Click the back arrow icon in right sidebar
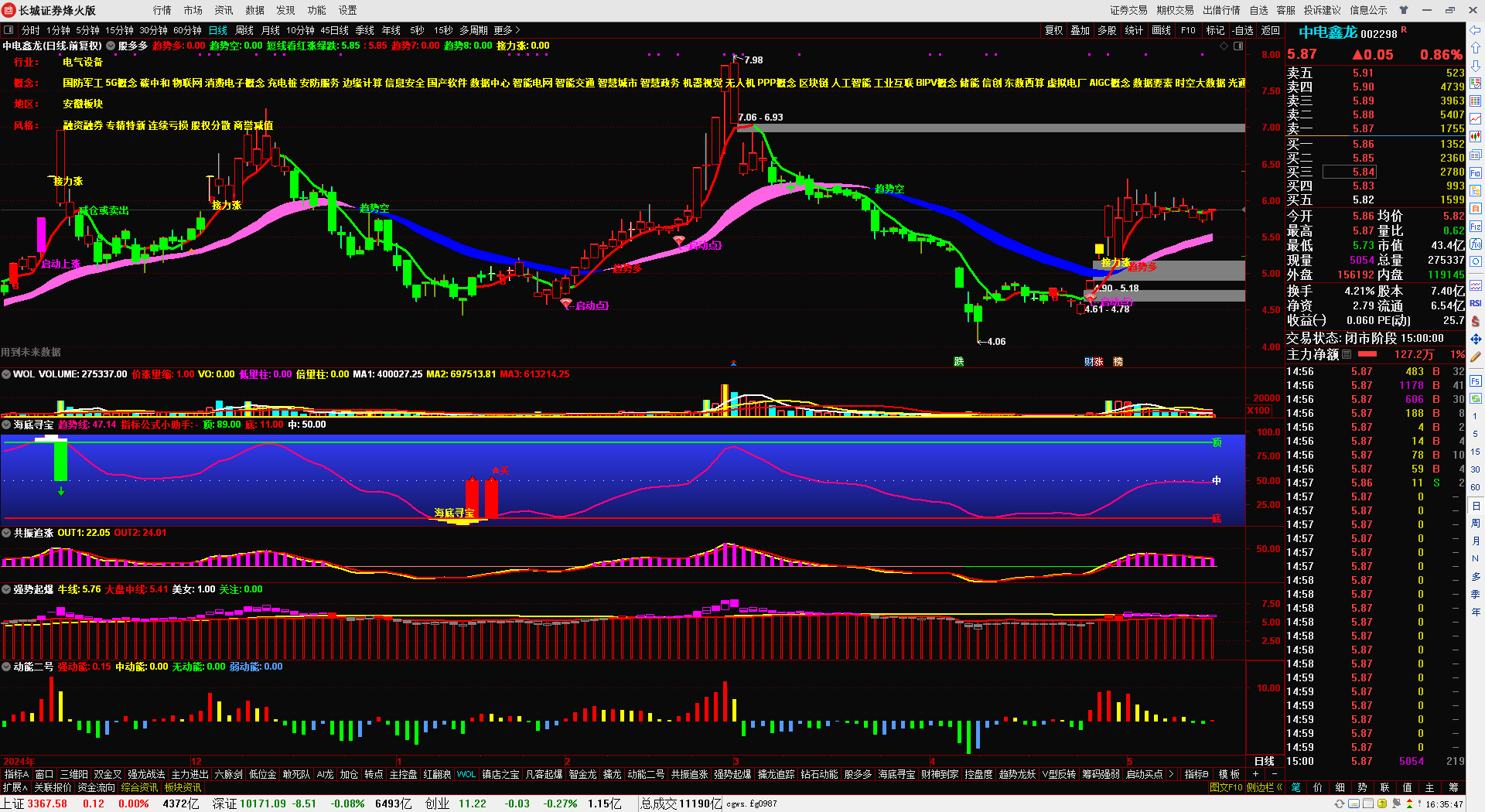 [1476, 30]
